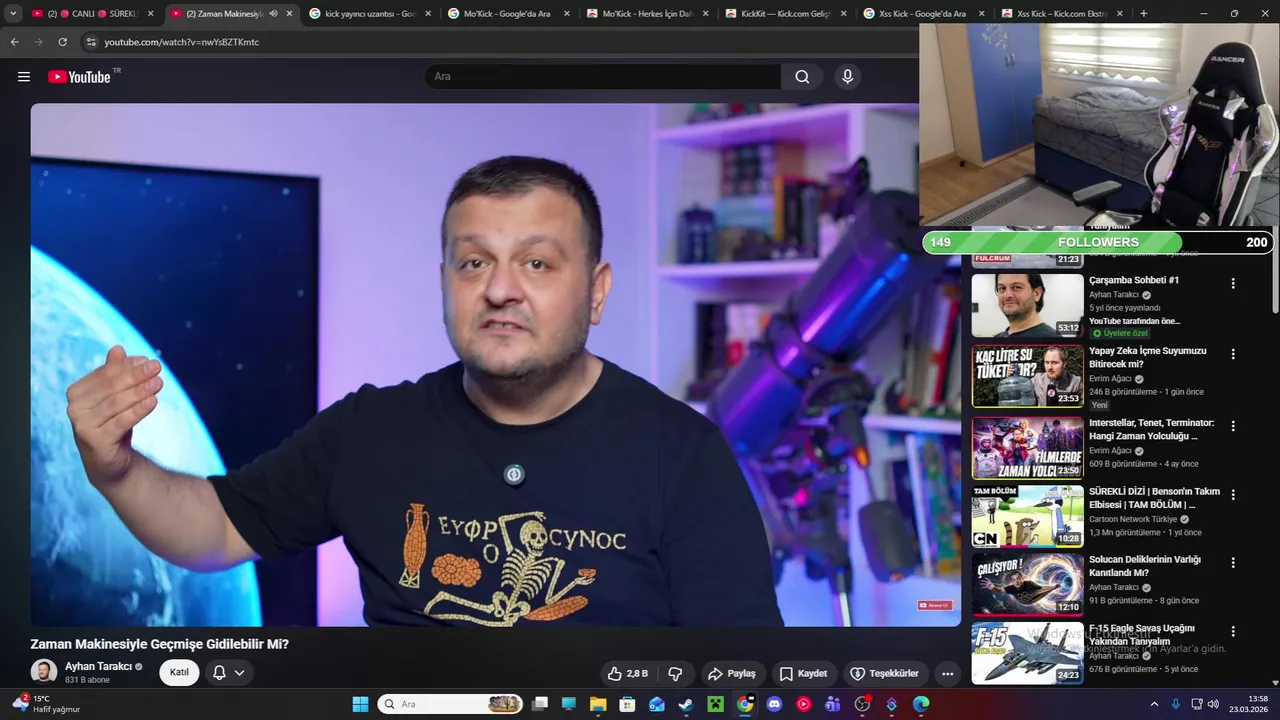Image resolution: width=1280 pixels, height=720 pixels.
Task: Switch to kick yayıncı uzantısı Google tab
Action: (370, 14)
